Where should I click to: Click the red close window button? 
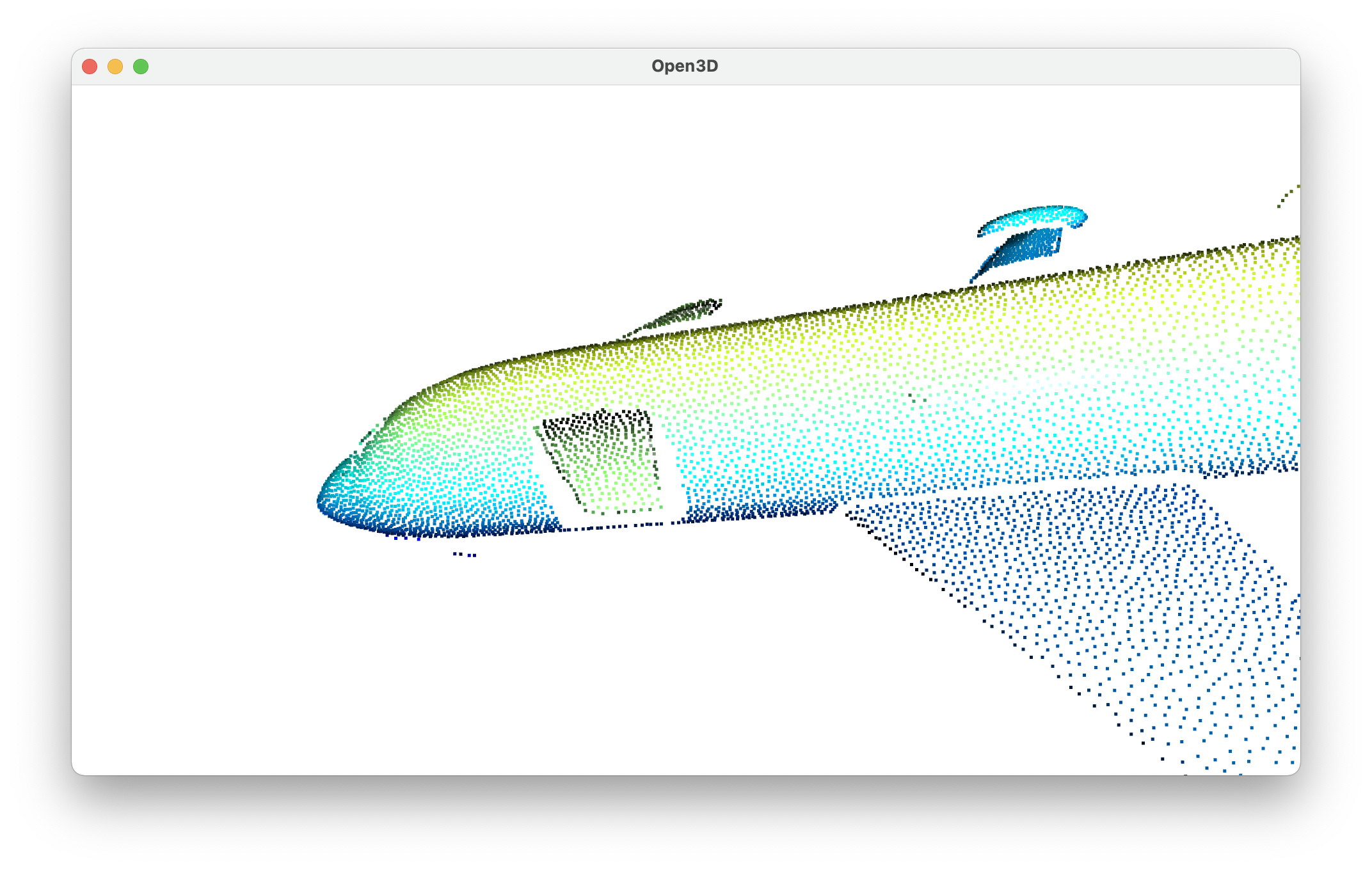[x=90, y=67]
